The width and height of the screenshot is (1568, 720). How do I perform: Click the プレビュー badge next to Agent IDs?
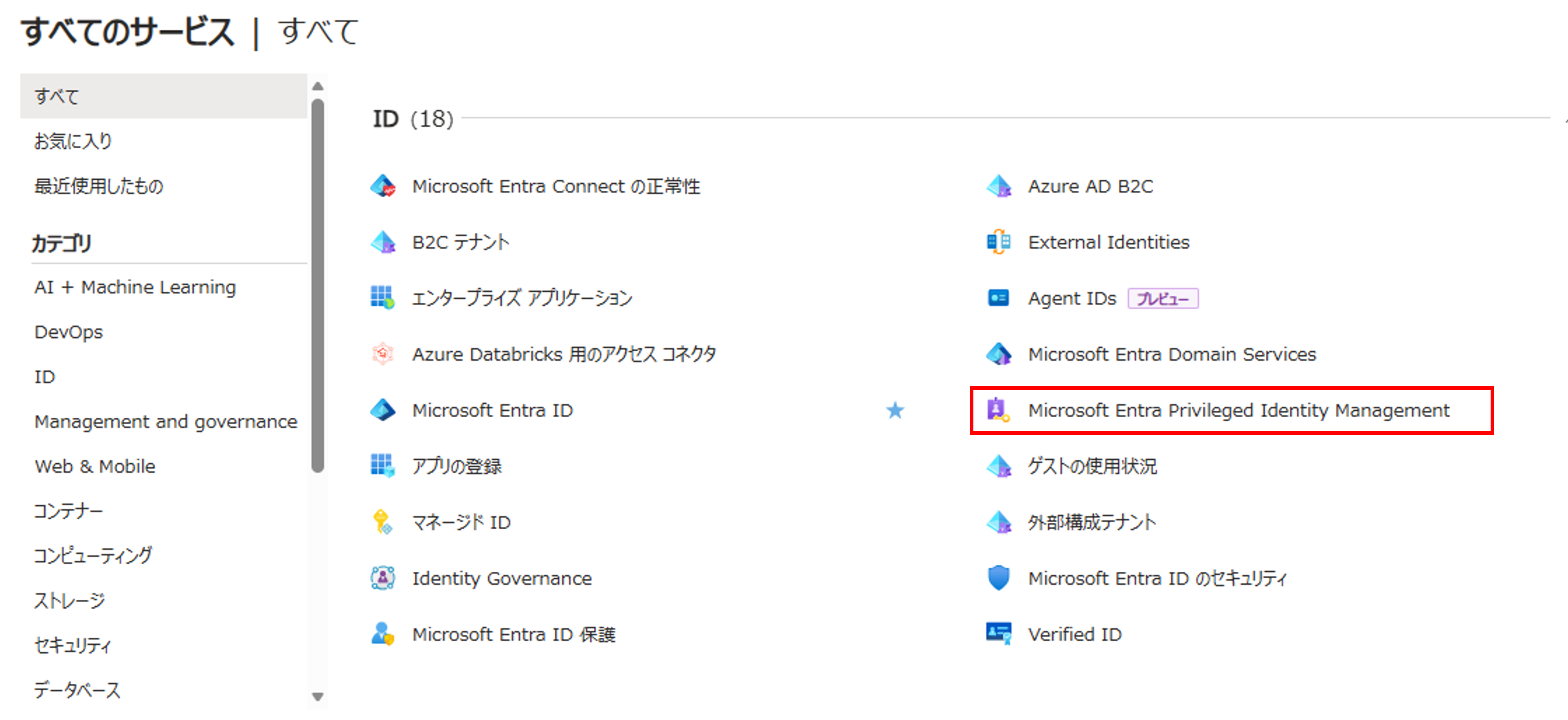point(1163,299)
